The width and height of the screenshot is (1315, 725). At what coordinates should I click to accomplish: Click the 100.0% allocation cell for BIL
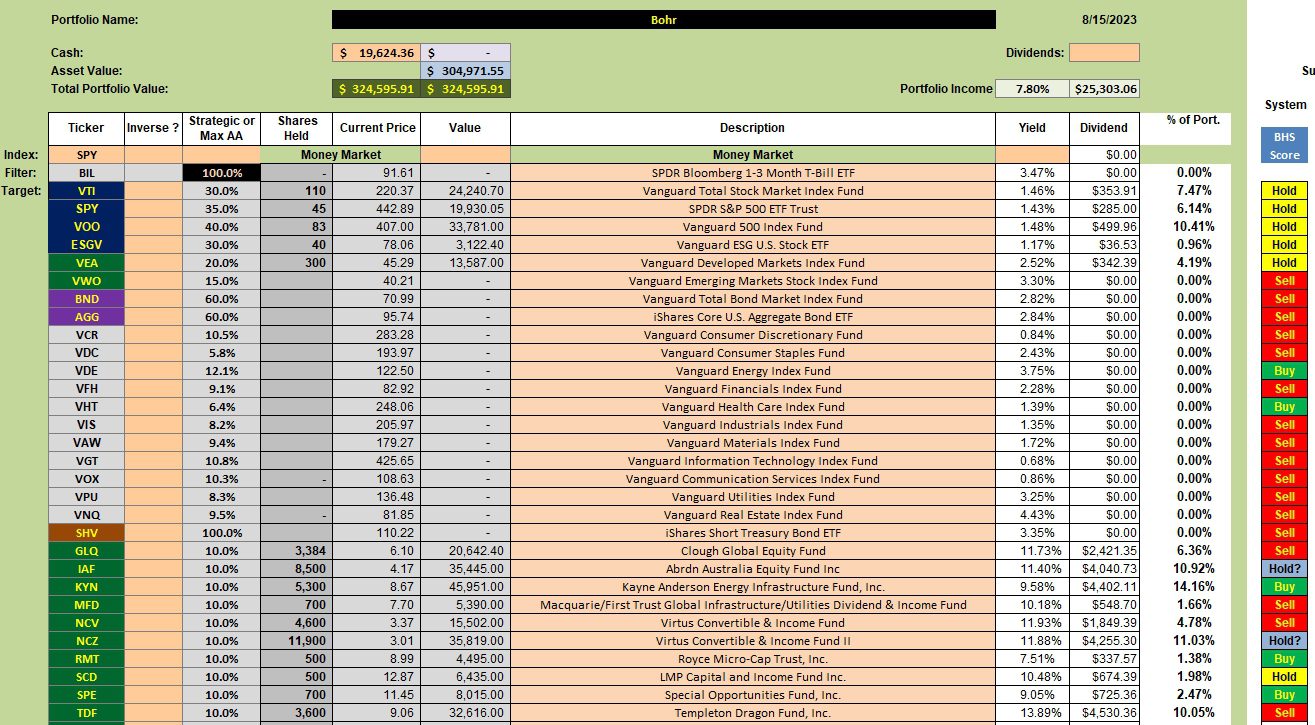tap(222, 173)
